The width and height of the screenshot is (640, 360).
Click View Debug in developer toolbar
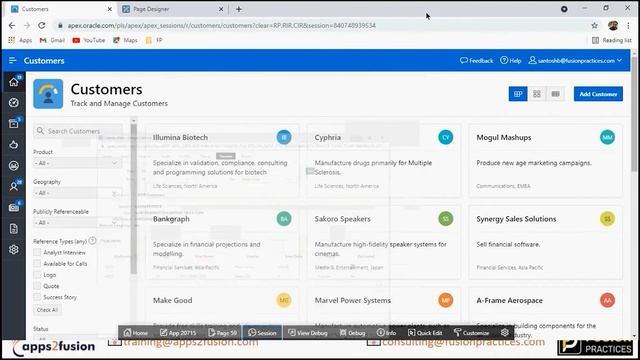(308, 333)
